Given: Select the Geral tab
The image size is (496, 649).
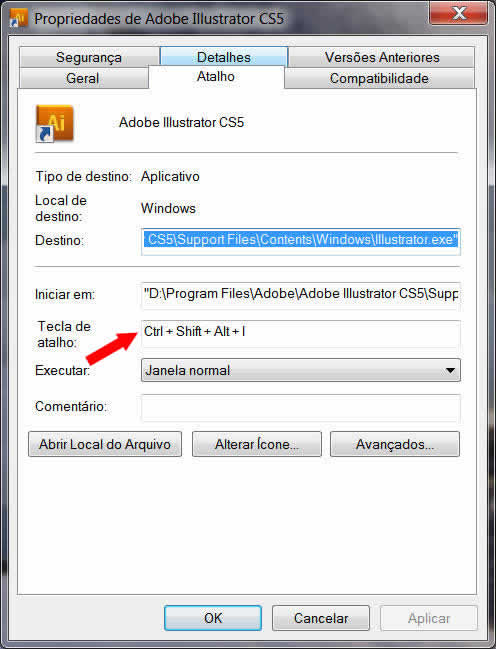Looking at the screenshot, I should [x=83, y=78].
